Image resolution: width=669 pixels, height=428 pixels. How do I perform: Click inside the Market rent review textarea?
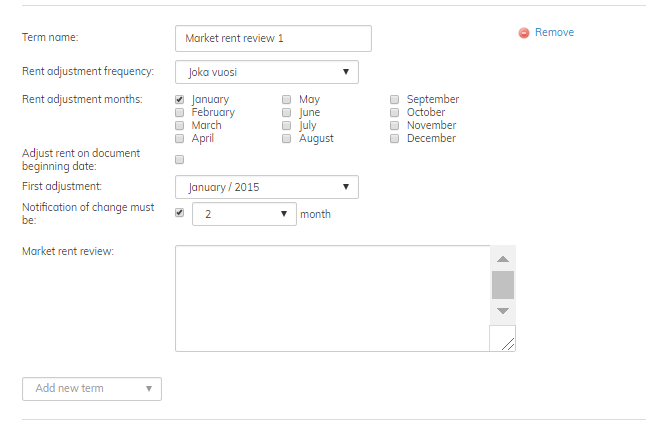click(x=332, y=298)
